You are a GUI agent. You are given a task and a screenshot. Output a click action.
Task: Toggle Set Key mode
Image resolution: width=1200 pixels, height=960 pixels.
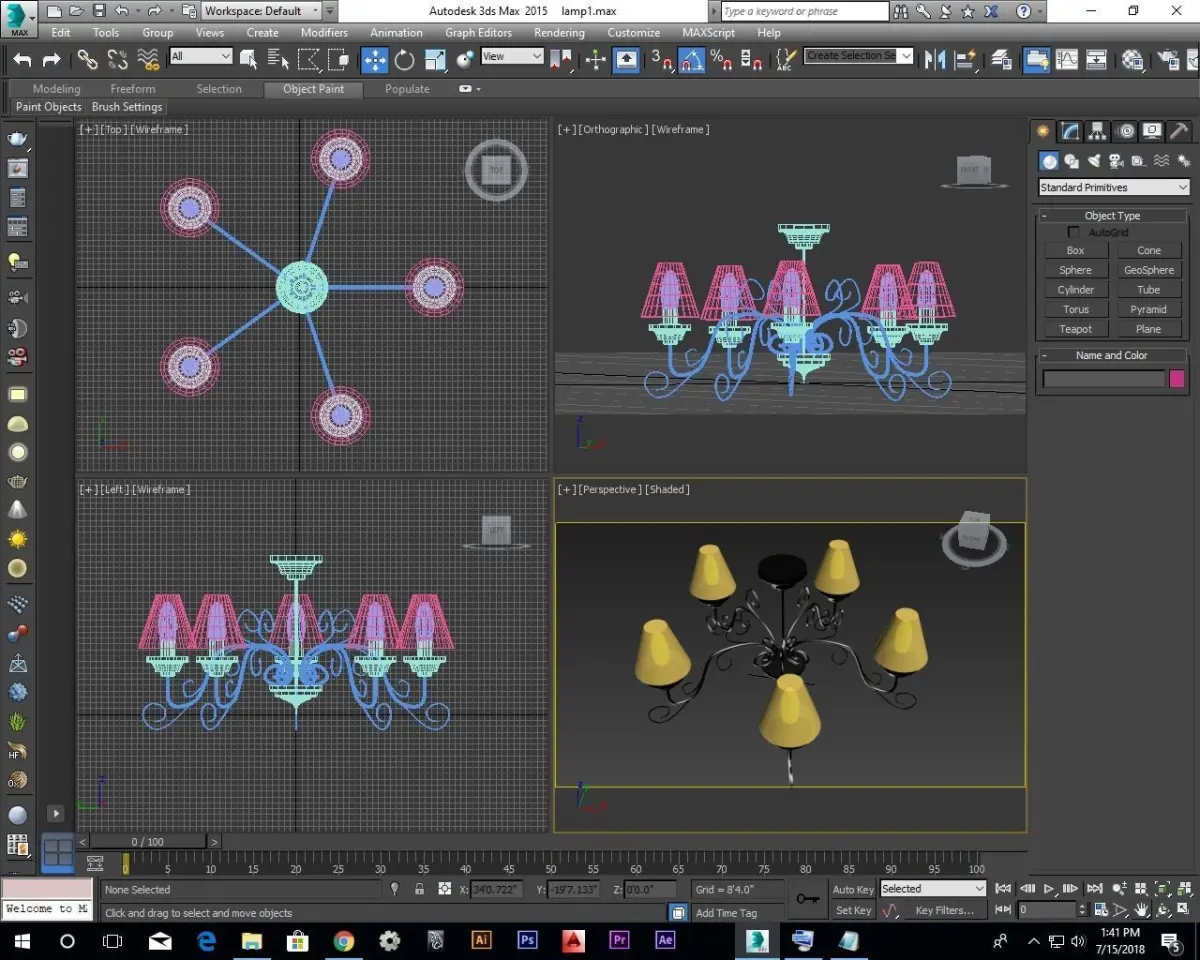click(853, 910)
